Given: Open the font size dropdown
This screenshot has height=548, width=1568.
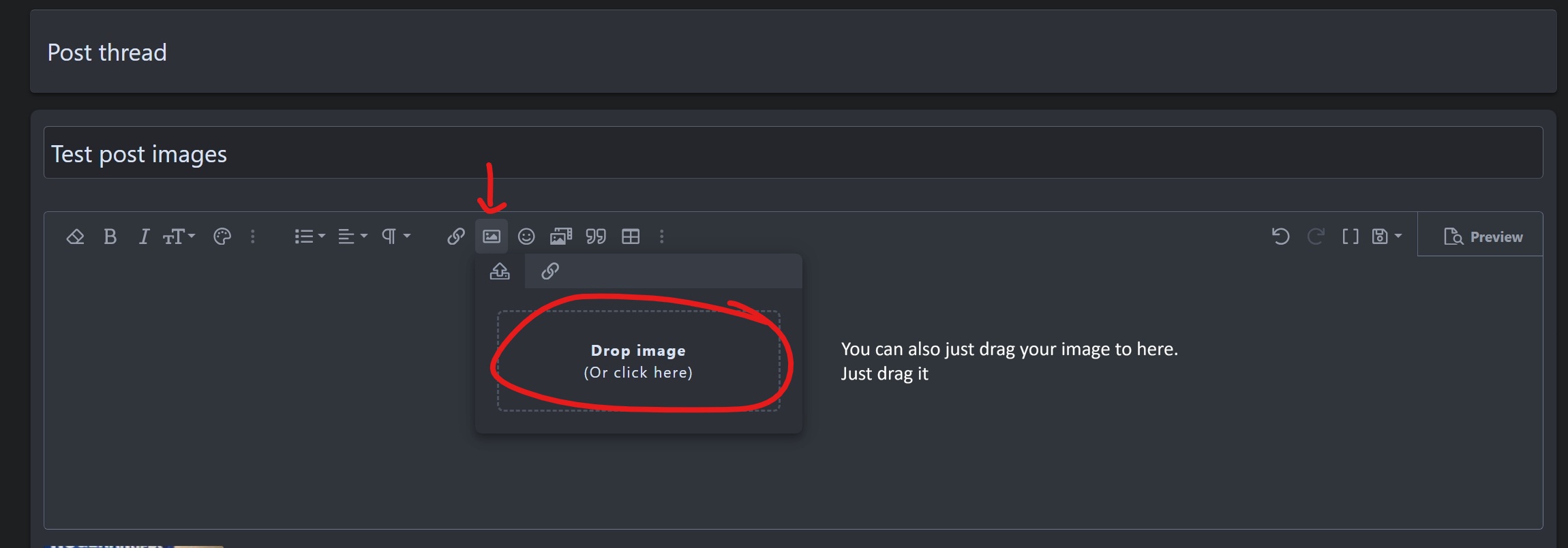Looking at the screenshot, I should point(179,237).
